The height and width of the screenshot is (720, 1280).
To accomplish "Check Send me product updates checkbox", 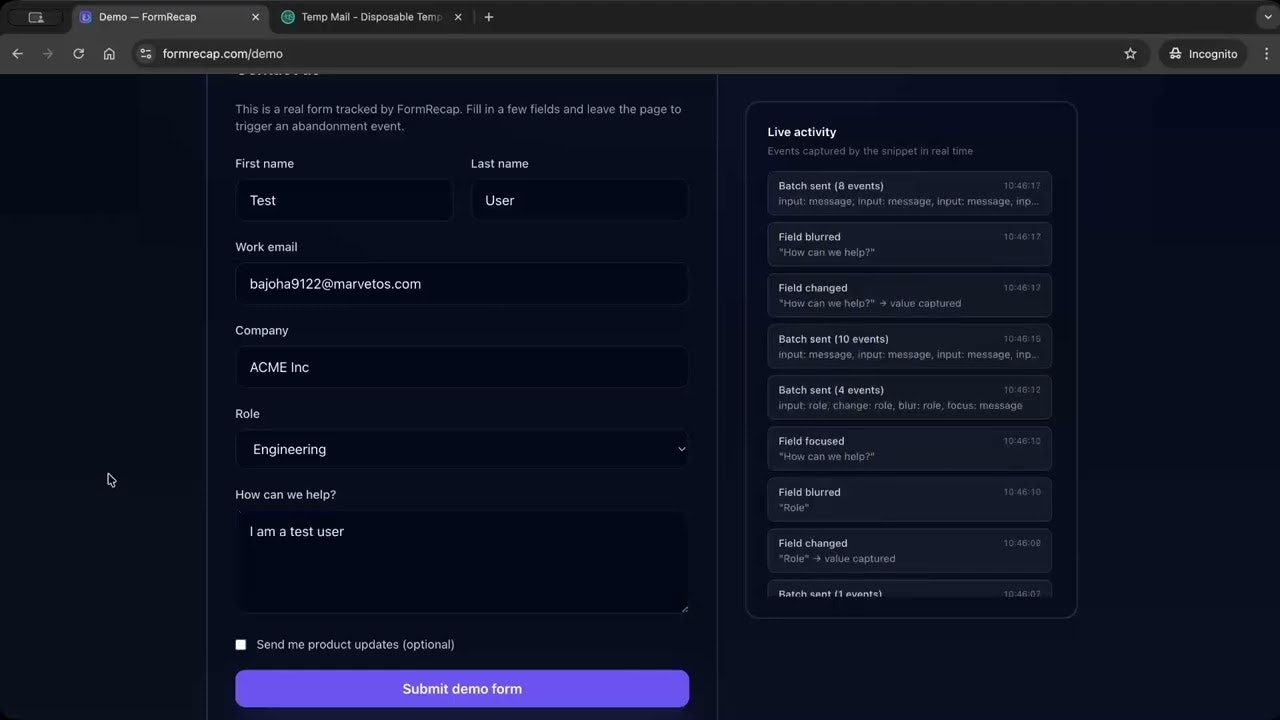I will coord(241,645).
